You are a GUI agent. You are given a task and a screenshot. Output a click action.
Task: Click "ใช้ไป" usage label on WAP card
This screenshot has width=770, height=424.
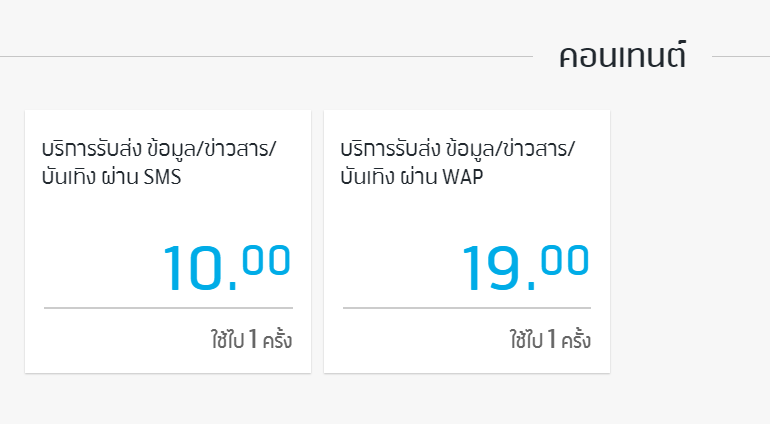pyautogui.click(x=526, y=341)
